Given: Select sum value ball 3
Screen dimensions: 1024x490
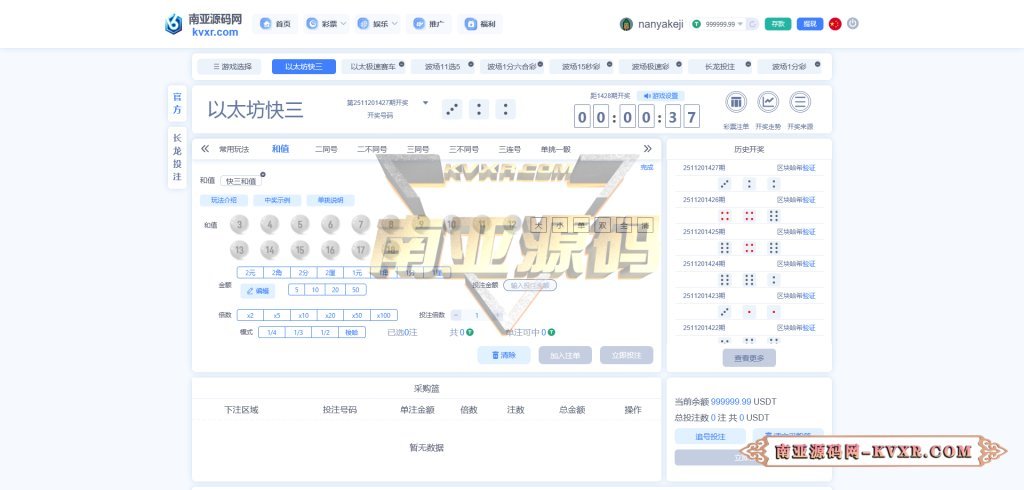Looking at the screenshot, I should point(240,225).
